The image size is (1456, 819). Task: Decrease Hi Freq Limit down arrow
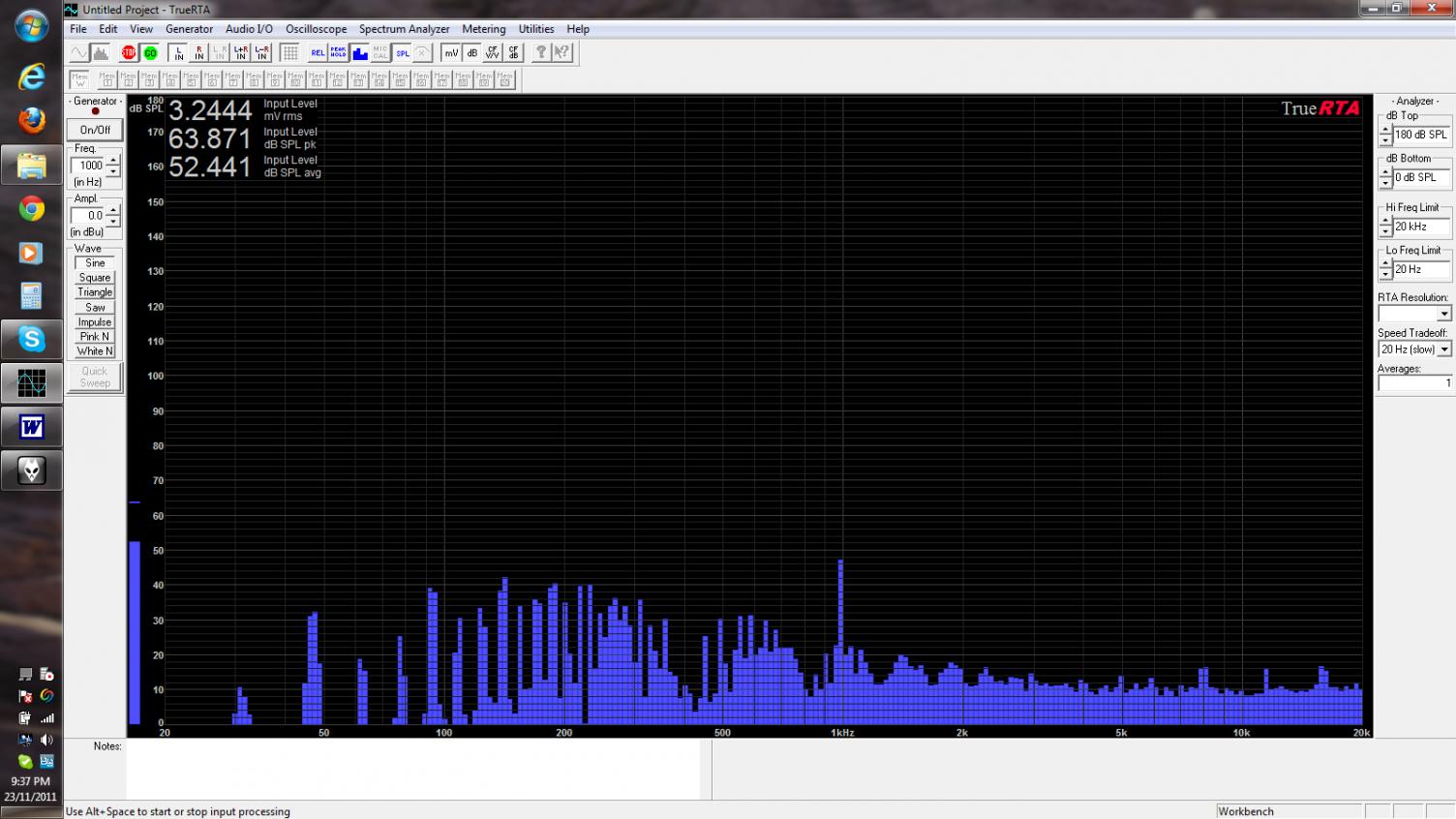(1385, 231)
